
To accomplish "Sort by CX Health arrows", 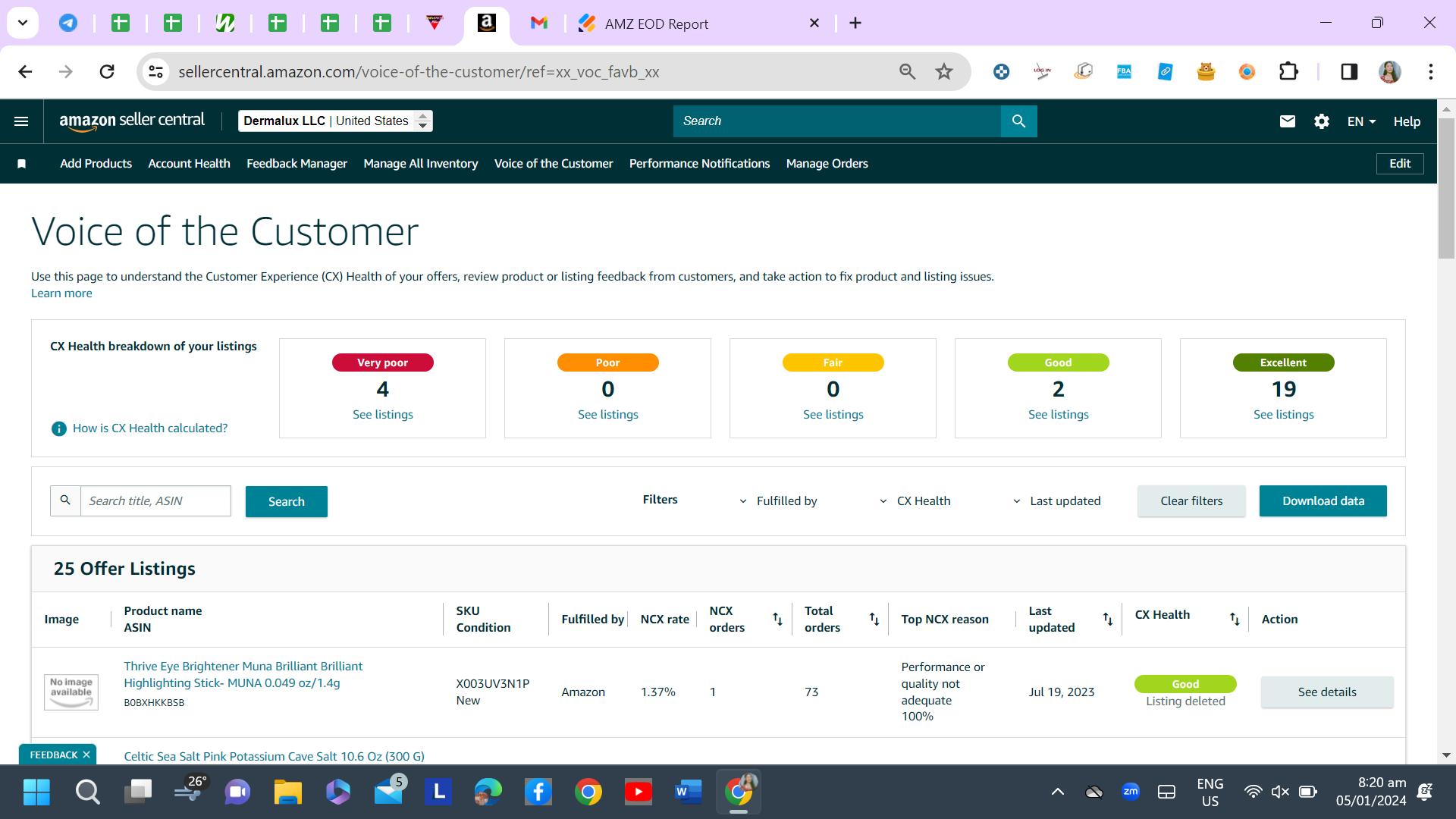I will click(1235, 619).
